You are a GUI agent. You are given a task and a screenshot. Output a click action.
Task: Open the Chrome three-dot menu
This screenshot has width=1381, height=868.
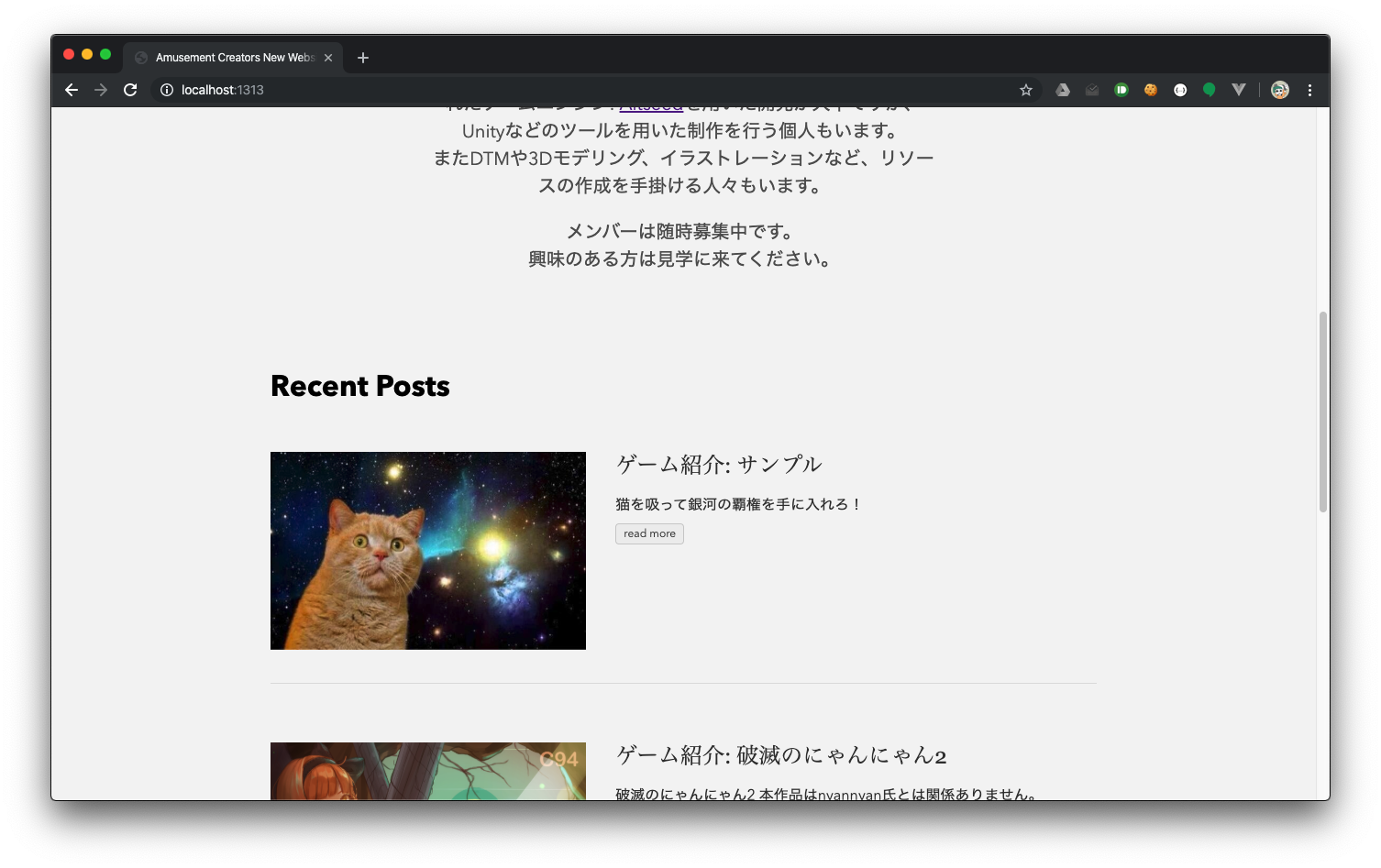[x=1309, y=90]
